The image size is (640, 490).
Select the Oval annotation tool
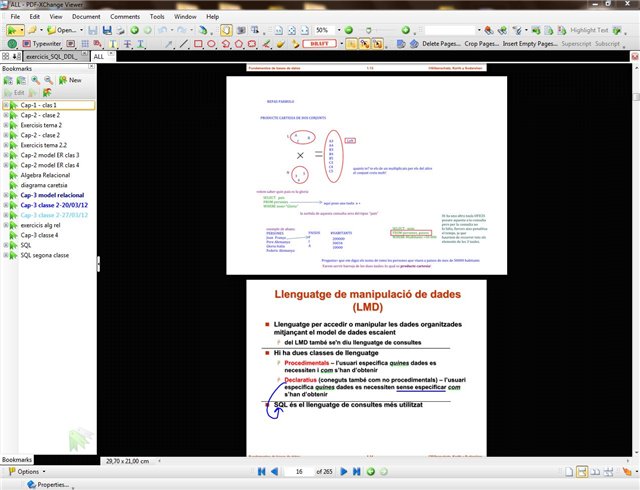[x=211, y=43]
